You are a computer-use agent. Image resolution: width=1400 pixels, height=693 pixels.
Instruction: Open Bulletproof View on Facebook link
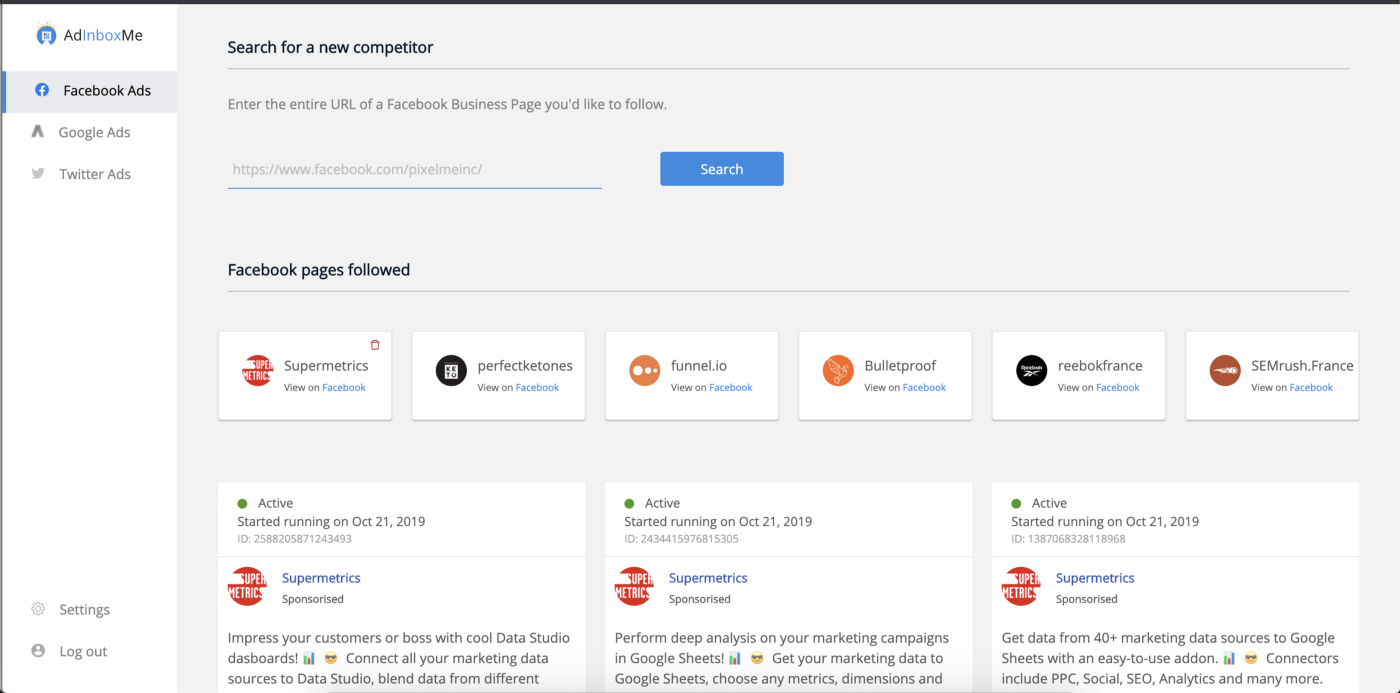(x=924, y=388)
